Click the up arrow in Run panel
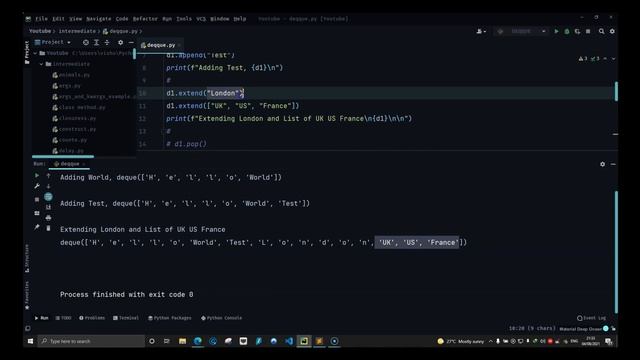The height and width of the screenshot is (360, 640). [x=48, y=176]
